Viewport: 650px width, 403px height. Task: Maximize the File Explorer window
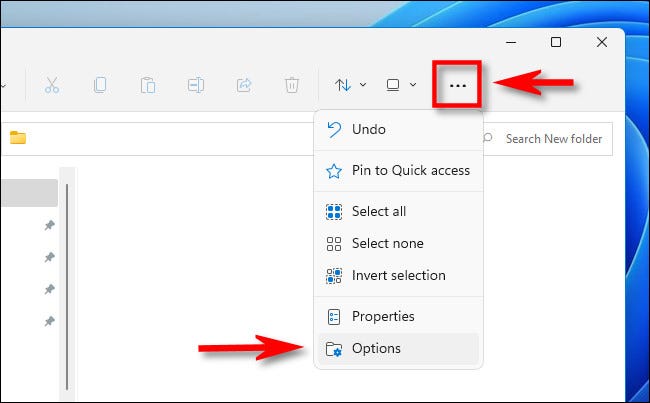coord(556,42)
